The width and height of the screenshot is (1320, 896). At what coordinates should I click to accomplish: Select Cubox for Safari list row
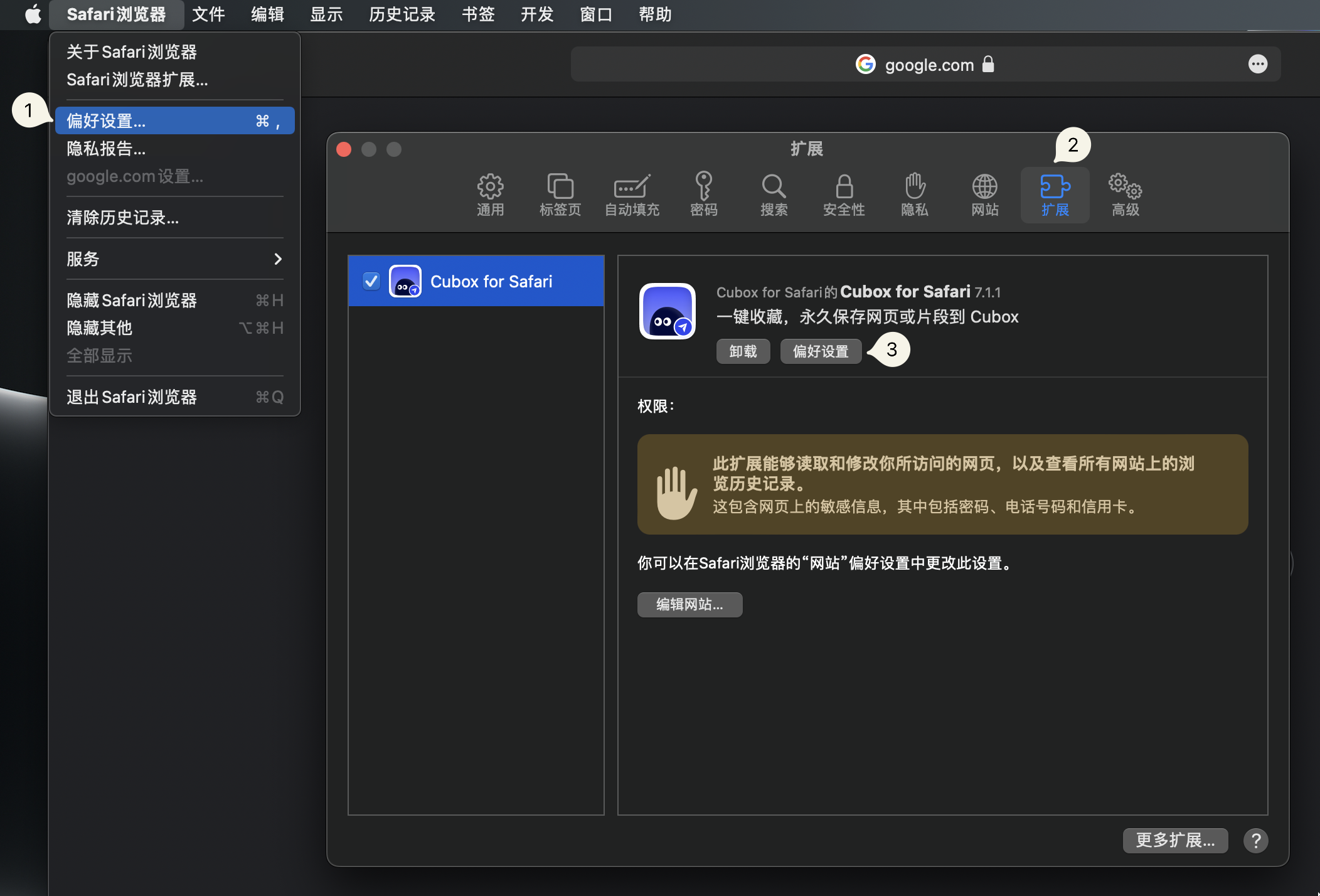(x=476, y=281)
